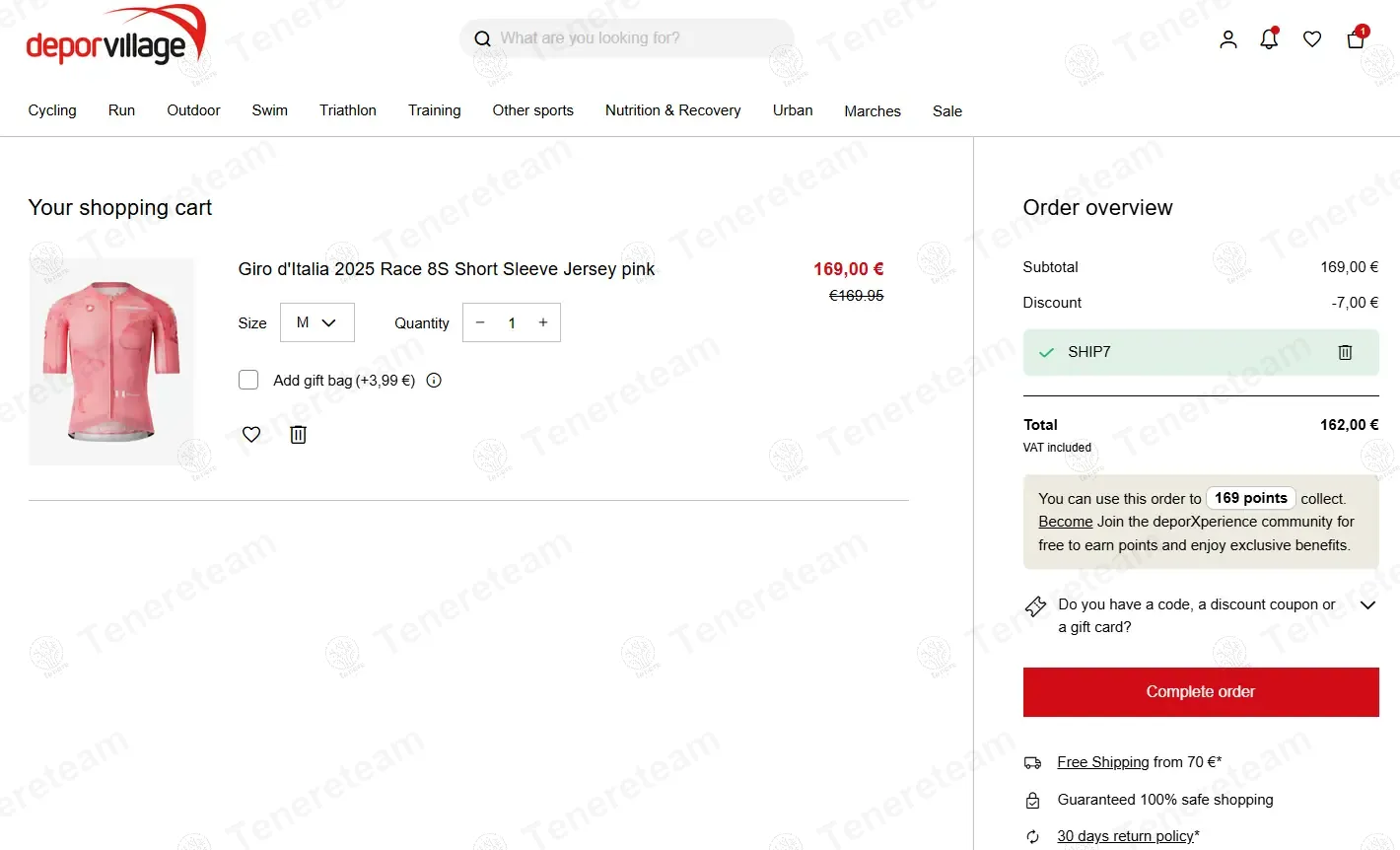The height and width of the screenshot is (850, 1400).
Task: Click the free shipping truck icon
Action: tap(1032, 762)
